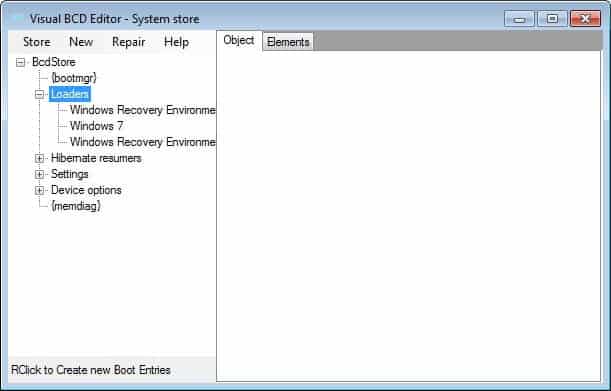Select the Device options item
The height and width of the screenshot is (391, 611).
86,190
